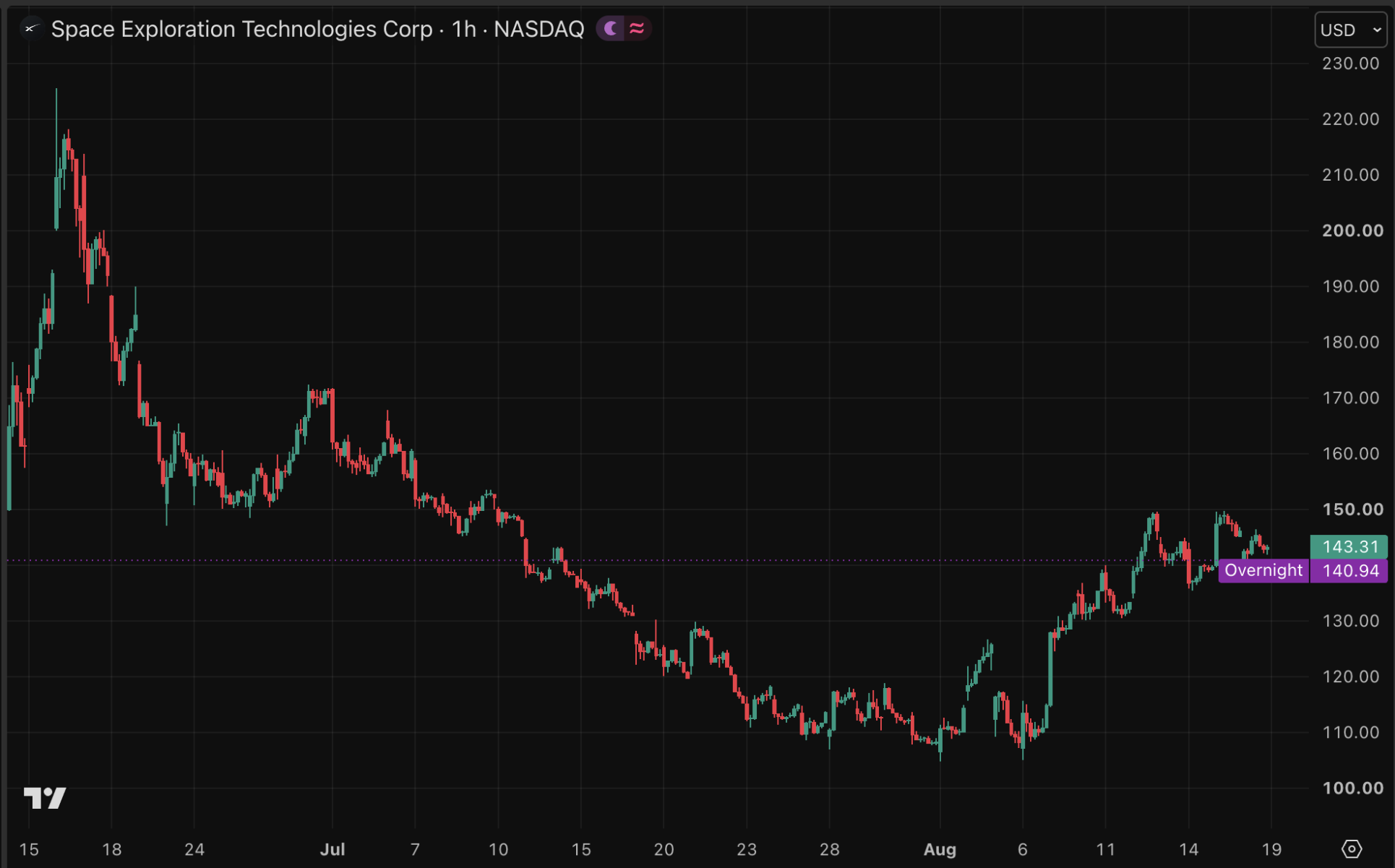Click the 10 date label on the time axis
Viewport: 1395px width, 868px height.
tap(498, 849)
